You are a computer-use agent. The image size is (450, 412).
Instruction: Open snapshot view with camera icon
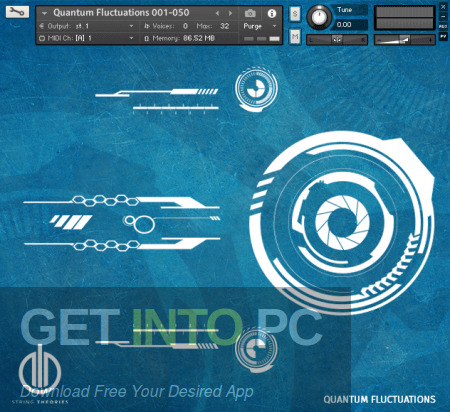coord(250,13)
